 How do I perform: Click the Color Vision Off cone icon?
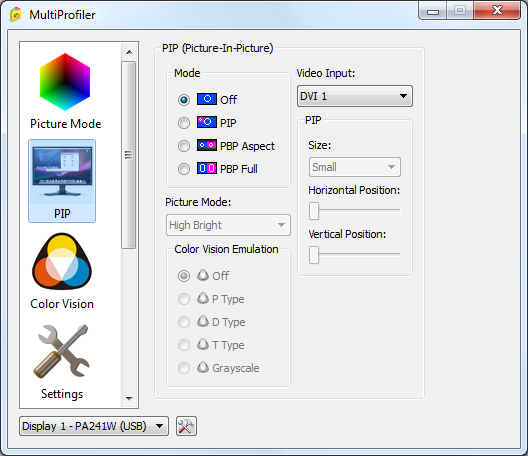203,275
